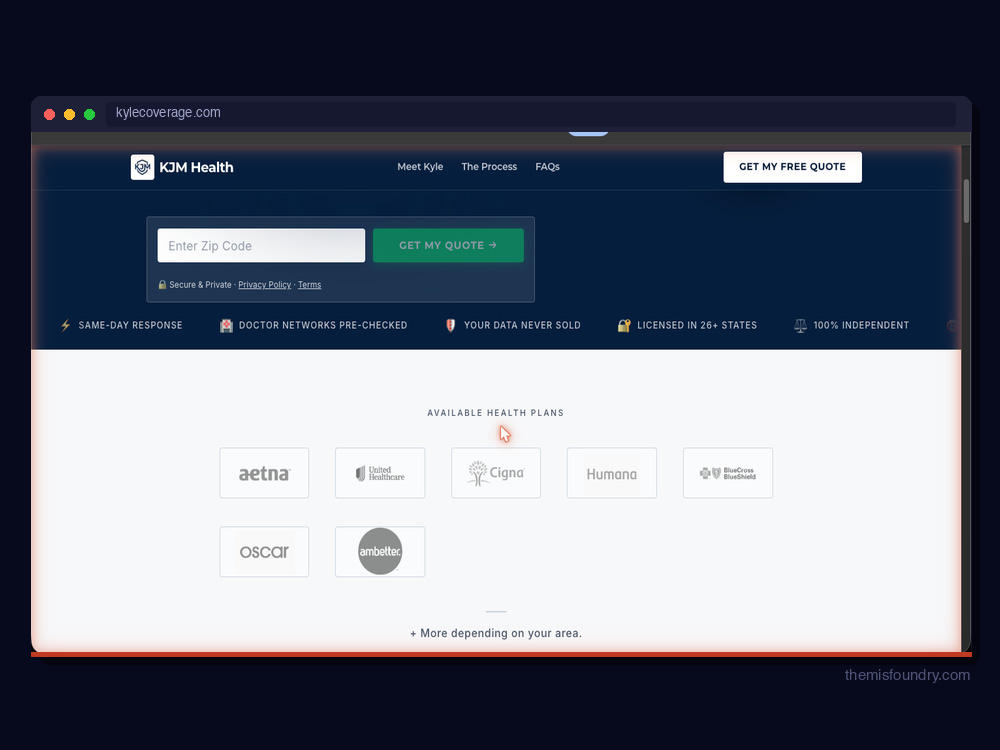Viewport: 1000px width, 750px height.
Task: Open the Terms link
Action: coord(309,284)
